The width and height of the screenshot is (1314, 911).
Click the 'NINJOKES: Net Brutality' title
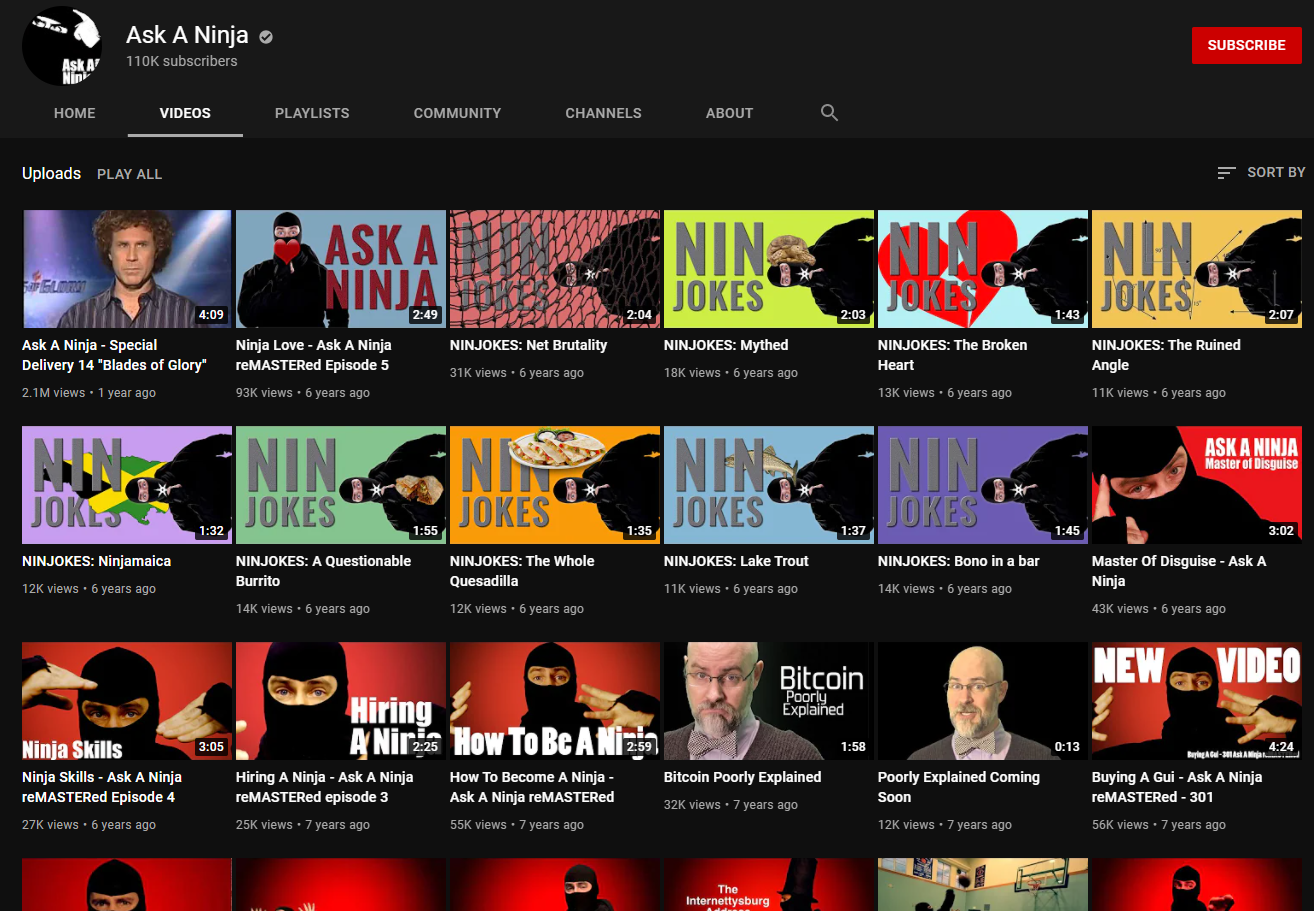click(x=528, y=345)
